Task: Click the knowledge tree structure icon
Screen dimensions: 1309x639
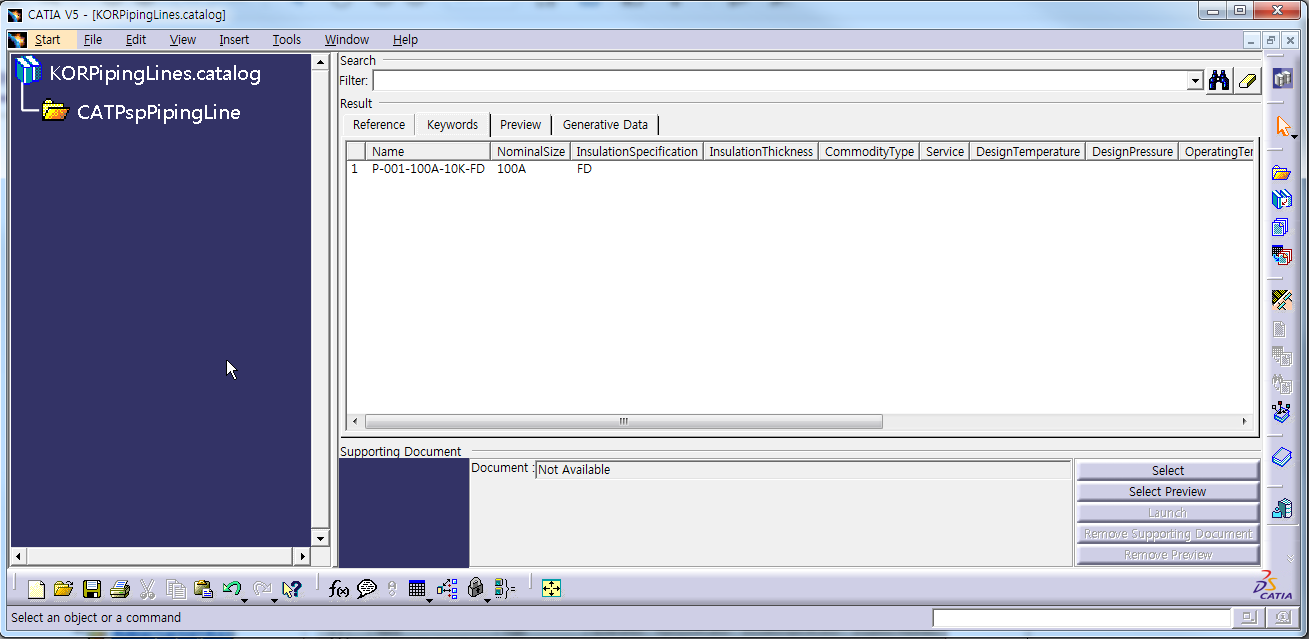Action: tap(447, 589)
